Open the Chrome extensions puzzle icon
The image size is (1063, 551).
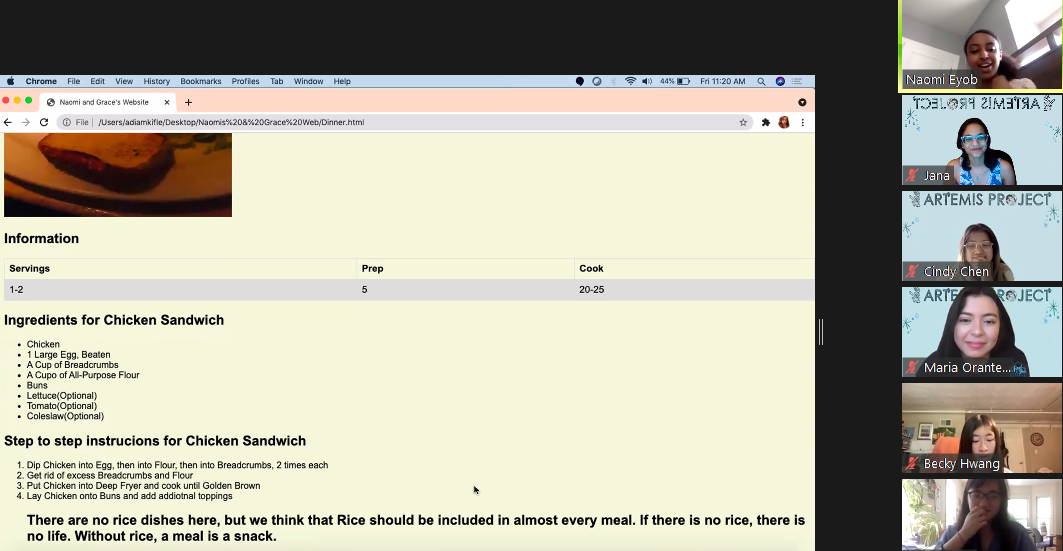(766, 122)
